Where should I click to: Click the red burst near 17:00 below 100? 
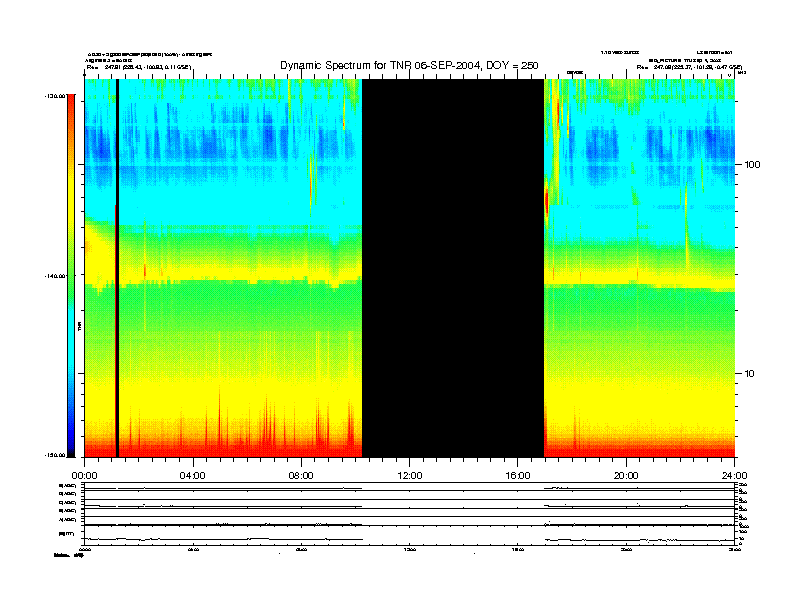coord(547,201)
